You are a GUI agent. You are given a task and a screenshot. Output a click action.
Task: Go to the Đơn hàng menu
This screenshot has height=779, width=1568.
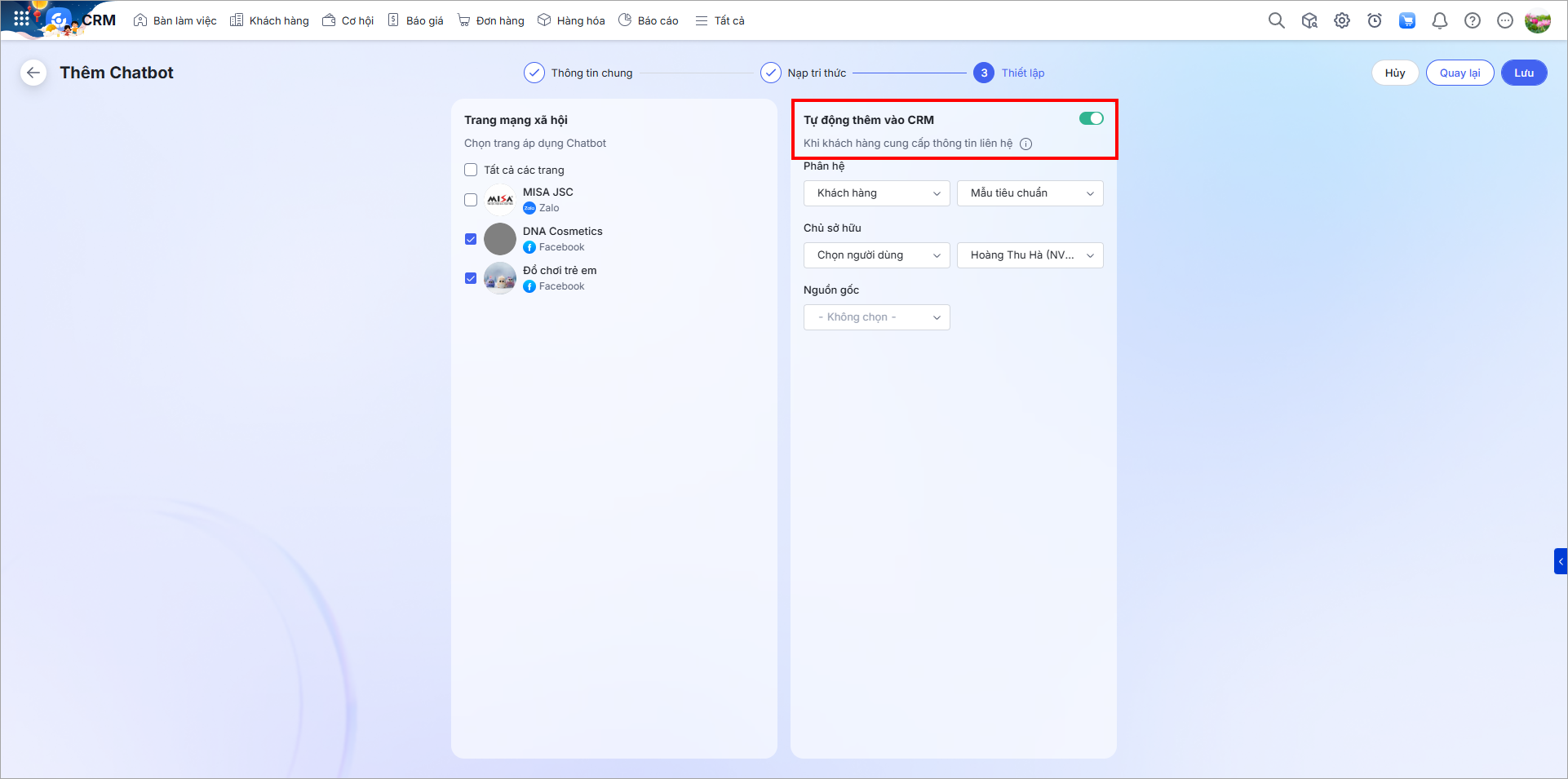(x=491, y=20)
